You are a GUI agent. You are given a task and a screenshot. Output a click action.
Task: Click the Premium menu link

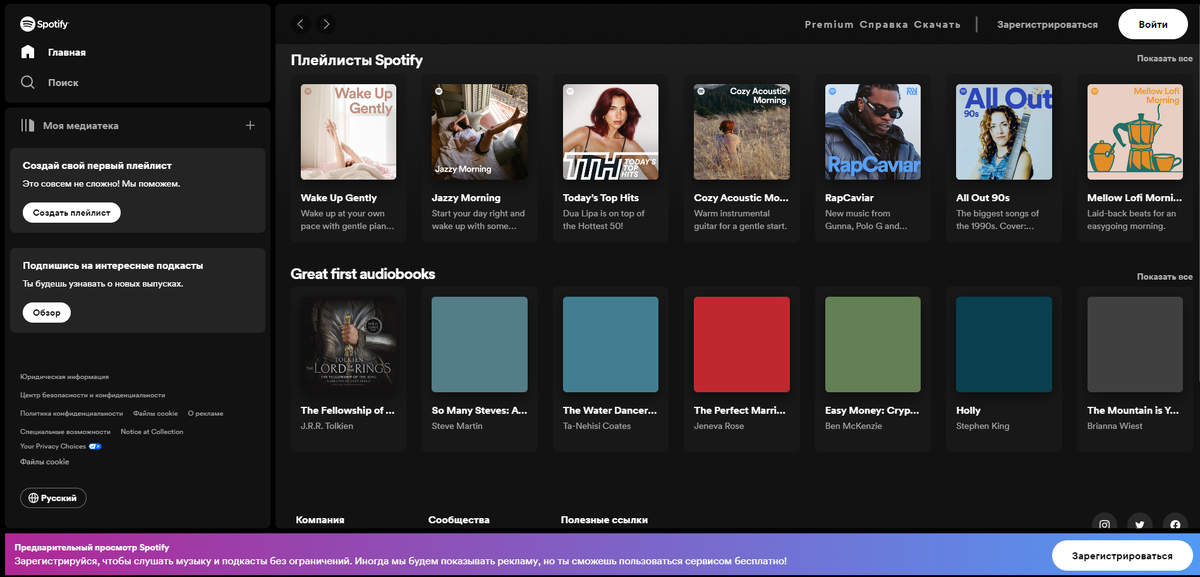829,24
